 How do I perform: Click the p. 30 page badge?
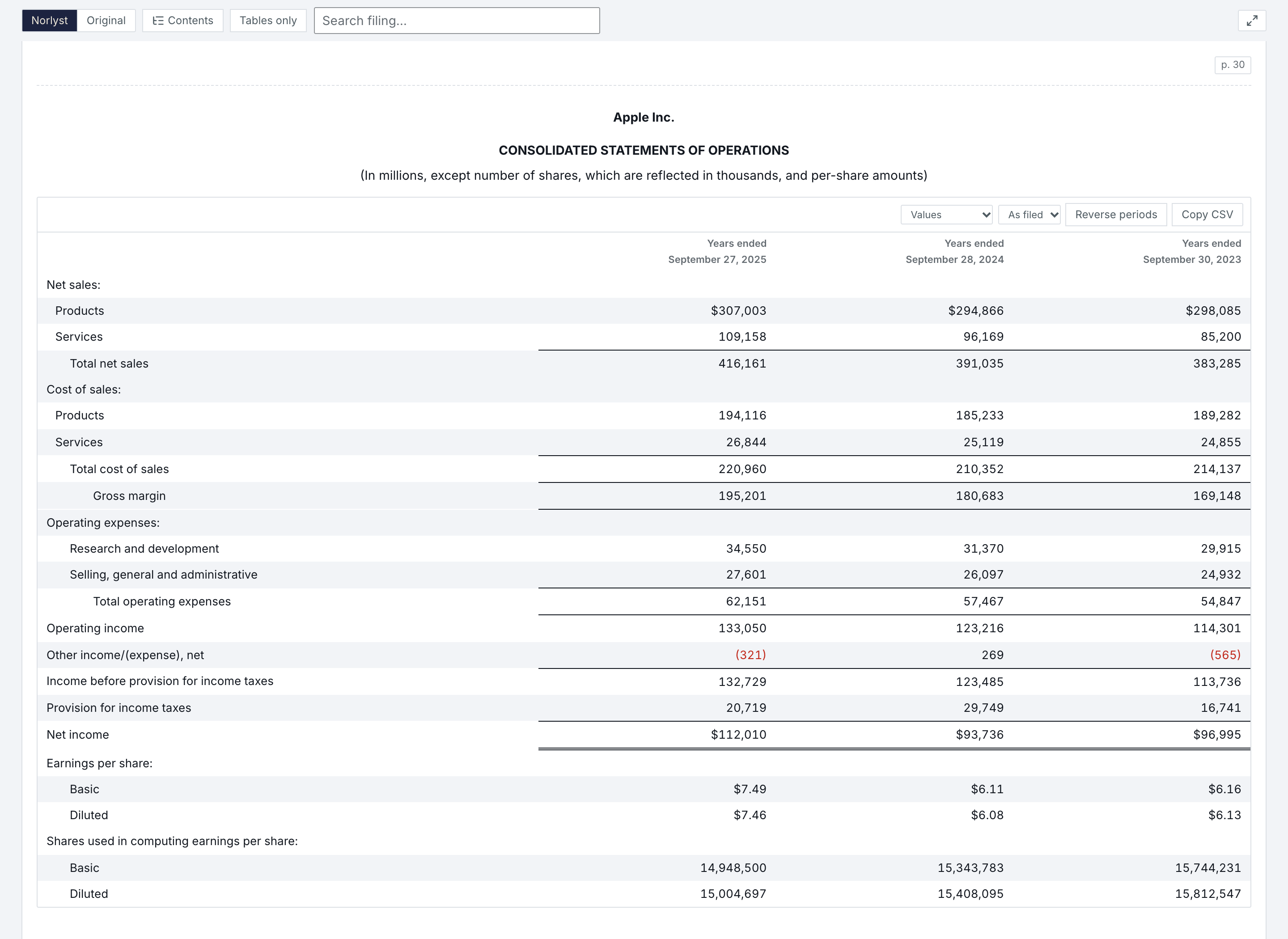[x=1232, y=65]
